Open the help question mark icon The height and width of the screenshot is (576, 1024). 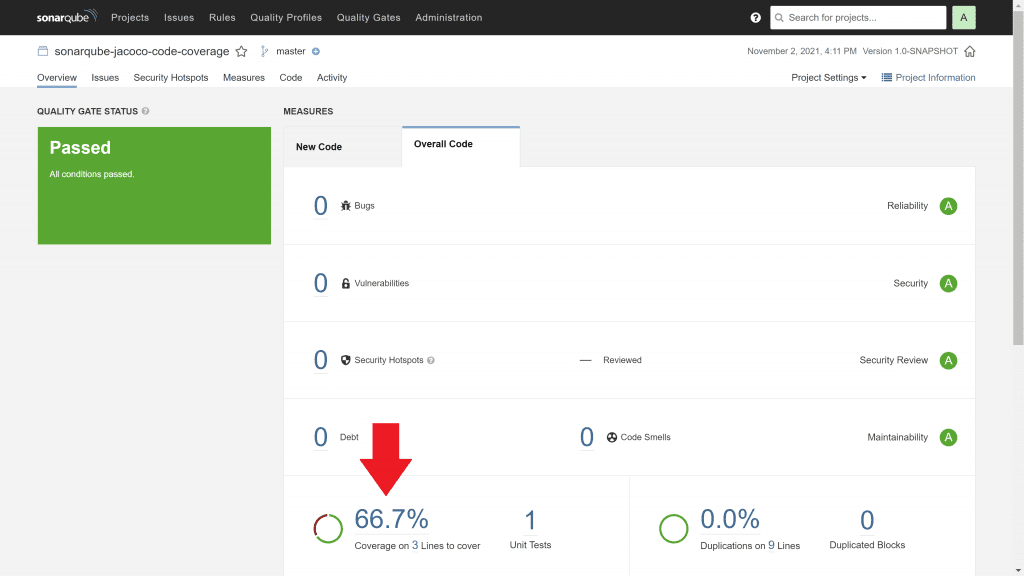click(755, 18)
